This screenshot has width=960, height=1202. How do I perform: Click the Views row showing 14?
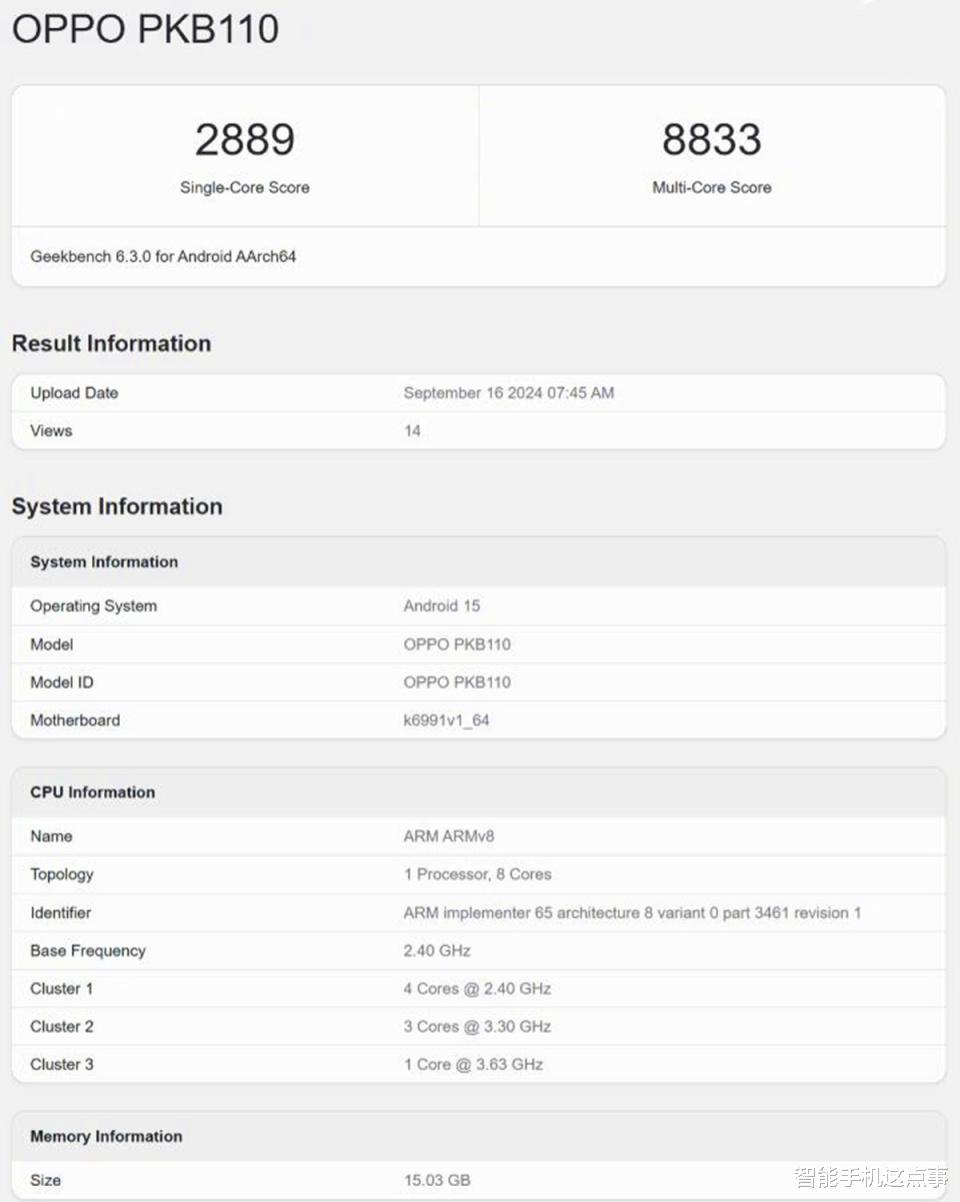(480, 431)
